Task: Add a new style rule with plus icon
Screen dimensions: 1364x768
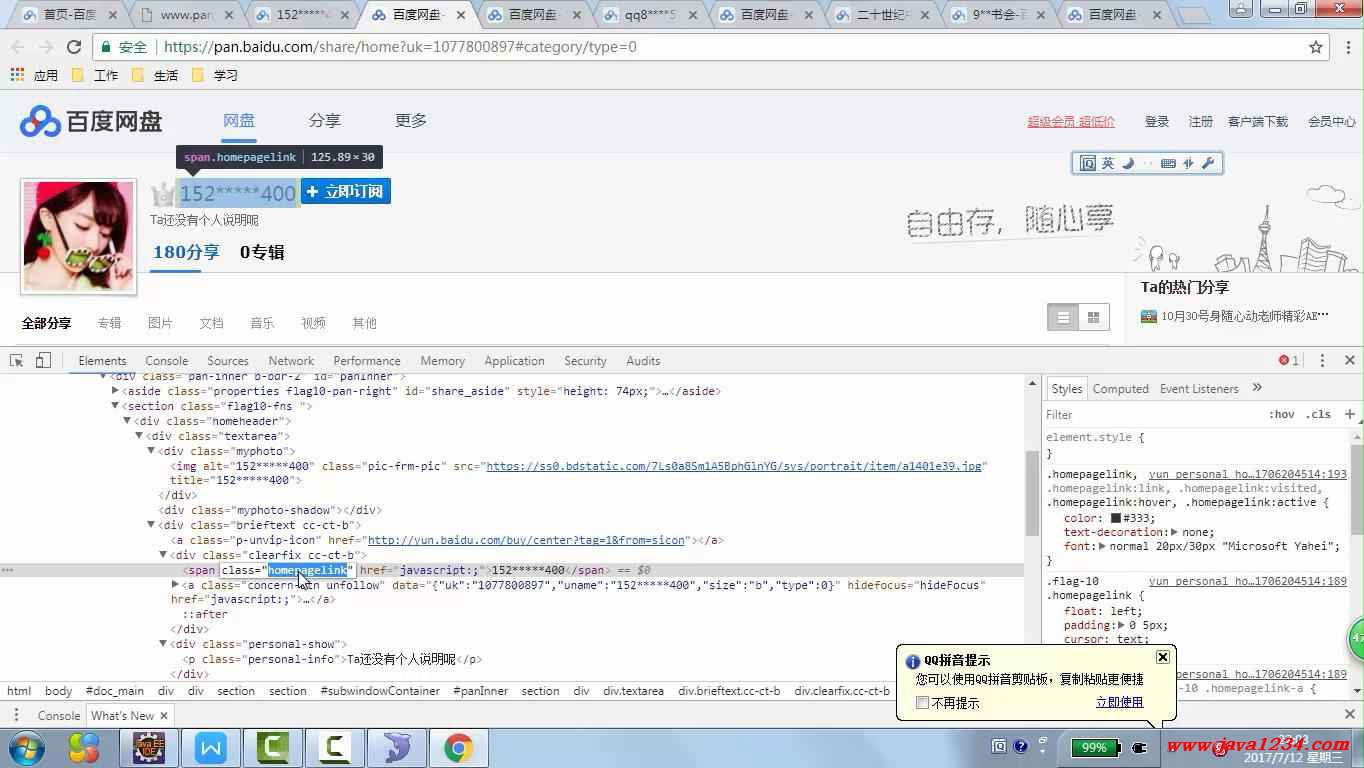Action: [x=1349, y=414]
